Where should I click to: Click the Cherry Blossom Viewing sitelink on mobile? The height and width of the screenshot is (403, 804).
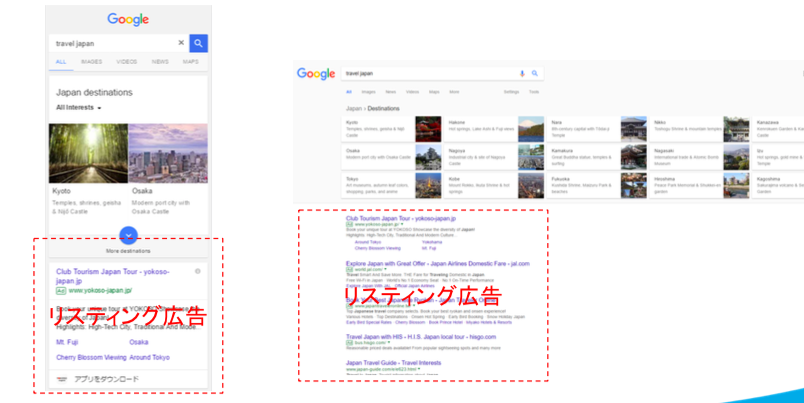coord(91,357)
